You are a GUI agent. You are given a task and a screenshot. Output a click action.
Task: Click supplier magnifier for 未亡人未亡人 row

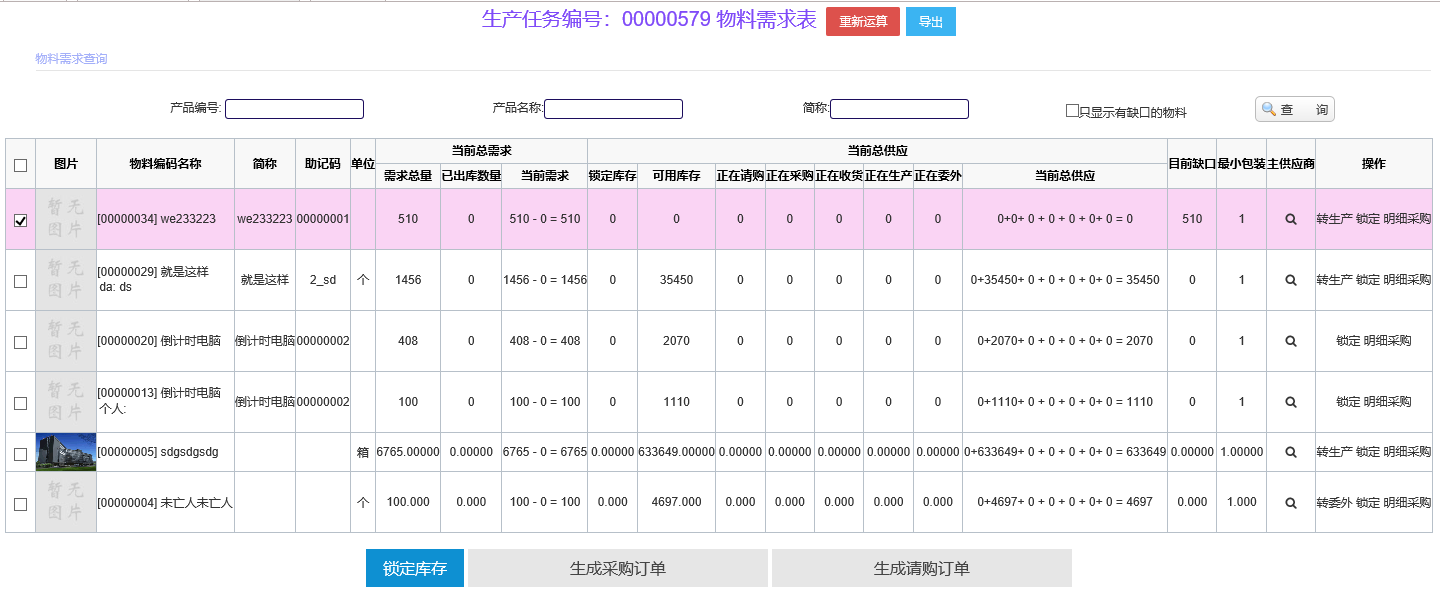(1290, 502)
